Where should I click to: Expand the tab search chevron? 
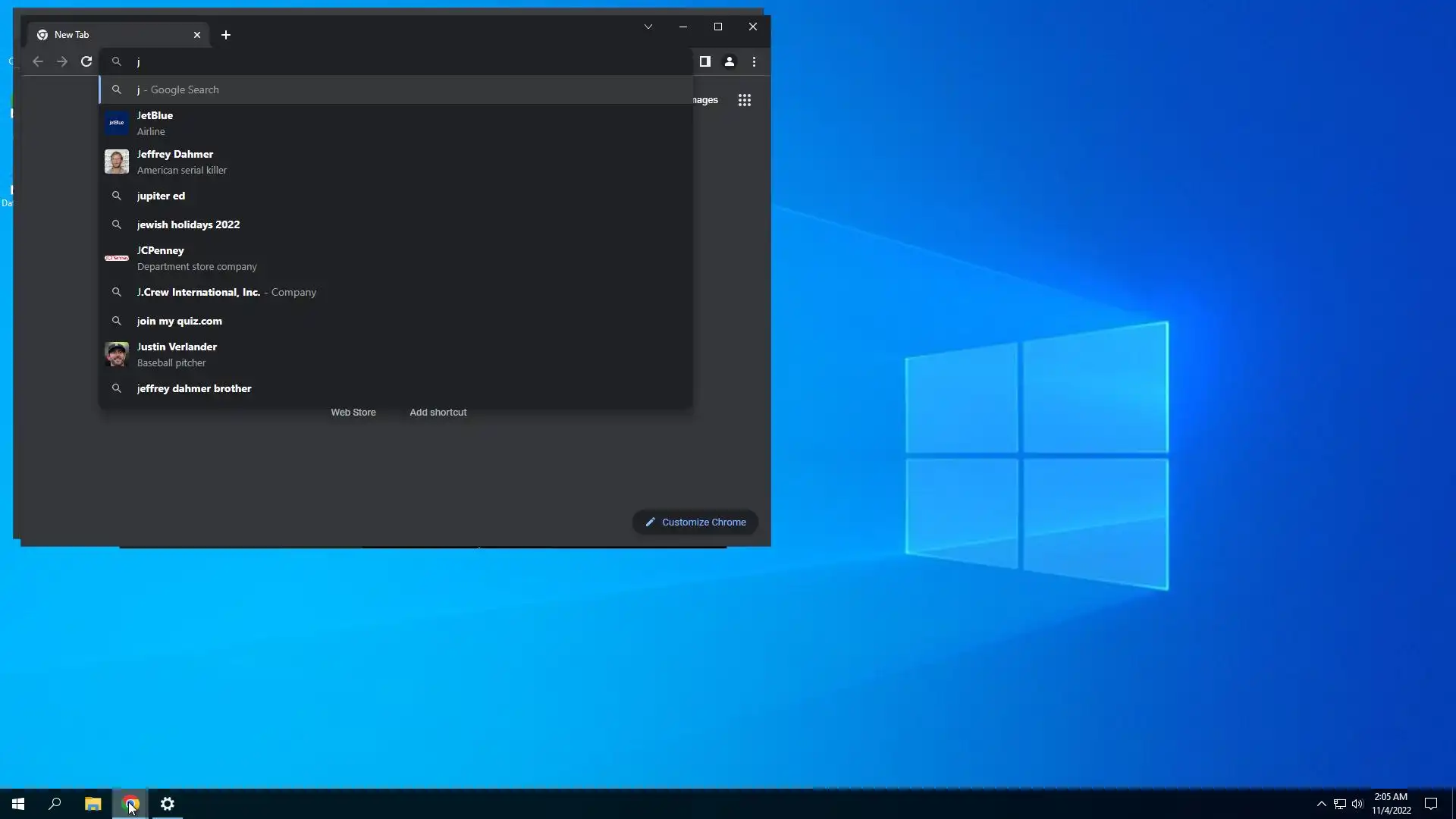point(648,27)
